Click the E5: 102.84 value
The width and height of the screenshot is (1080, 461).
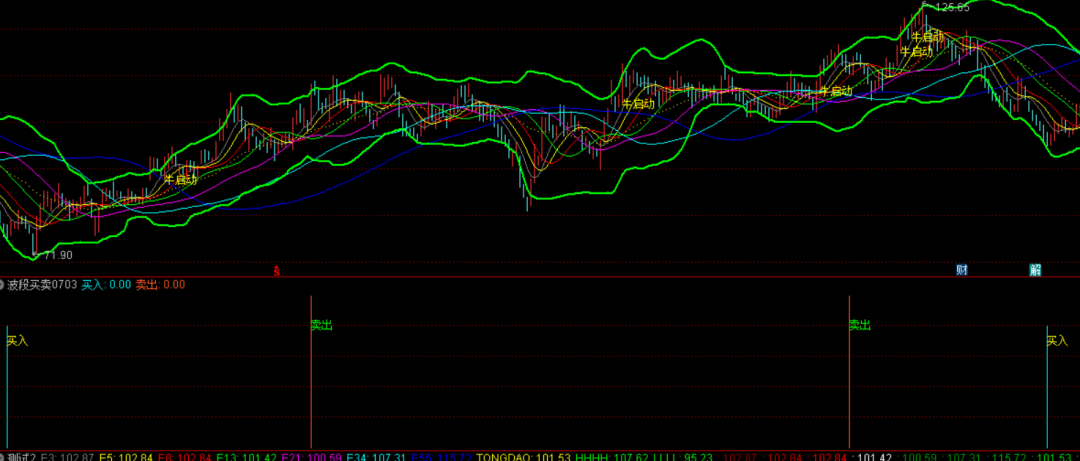(126, 456)
